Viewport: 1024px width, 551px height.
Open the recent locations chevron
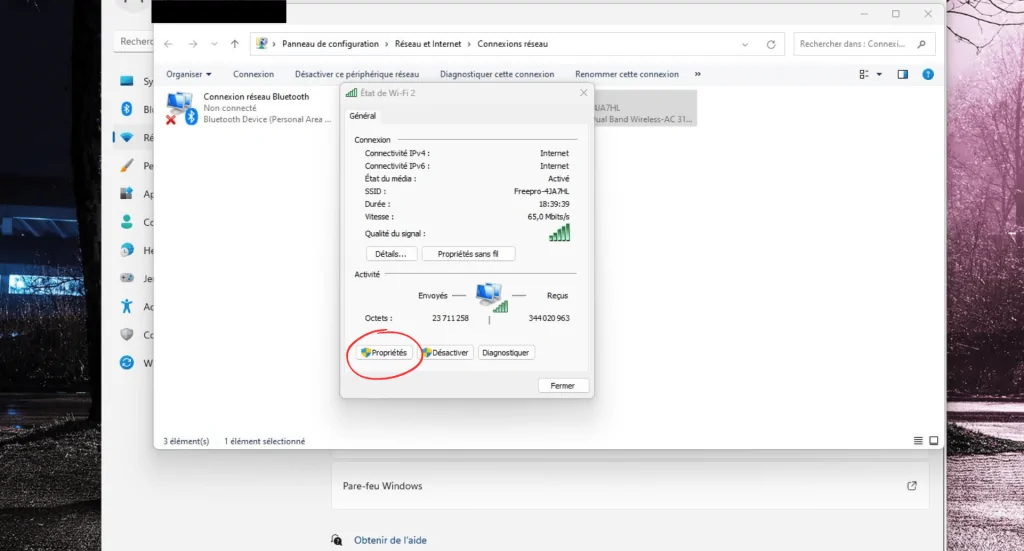(214, 44)
